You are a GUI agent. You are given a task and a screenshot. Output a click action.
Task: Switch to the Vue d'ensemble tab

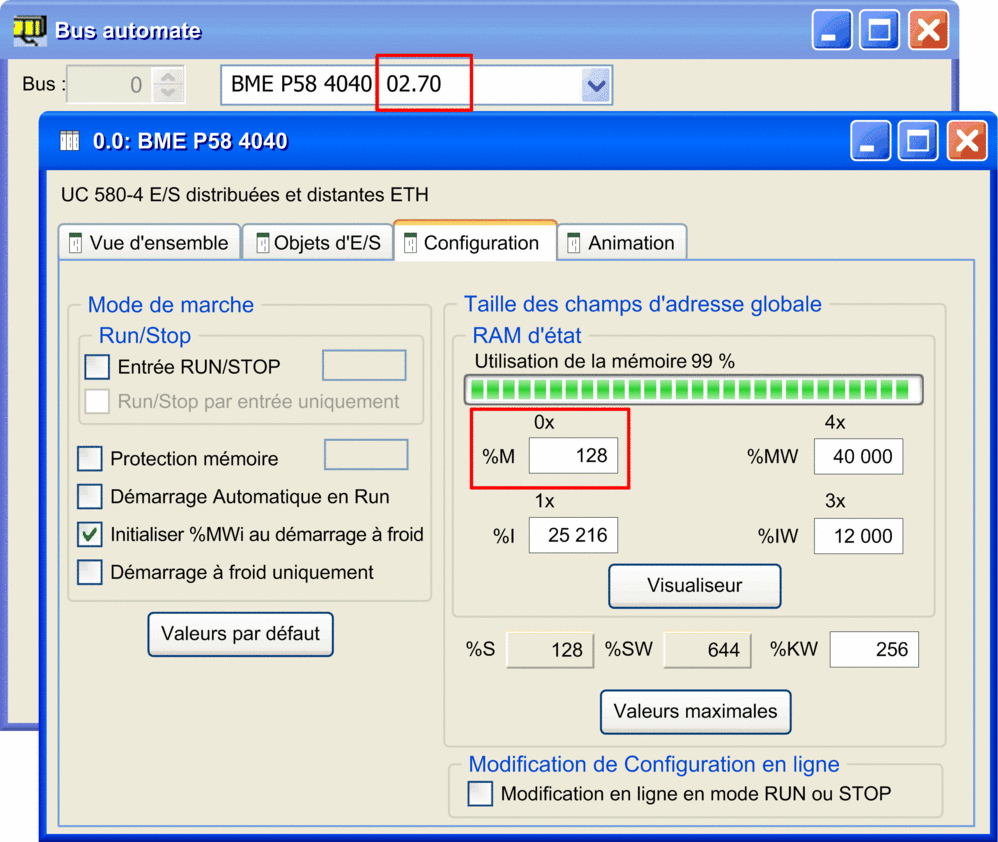(149, 242)
